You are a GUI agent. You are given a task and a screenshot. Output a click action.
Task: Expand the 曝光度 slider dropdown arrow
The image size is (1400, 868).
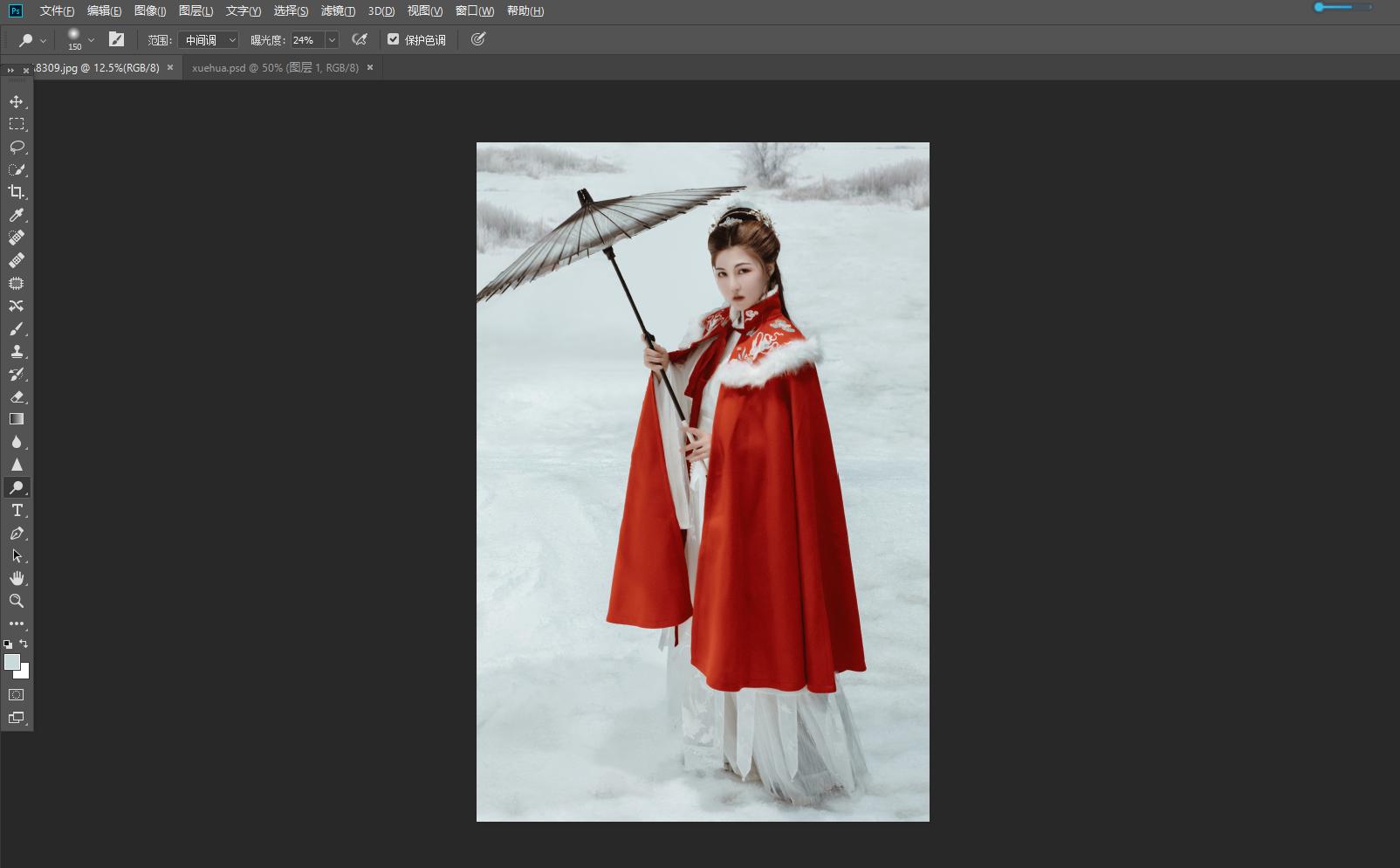[x=332, y=40]
